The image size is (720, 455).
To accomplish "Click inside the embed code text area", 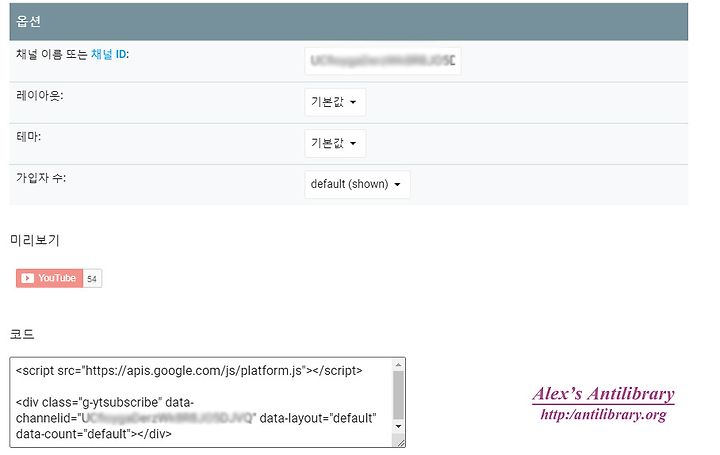I will [201, 402].
